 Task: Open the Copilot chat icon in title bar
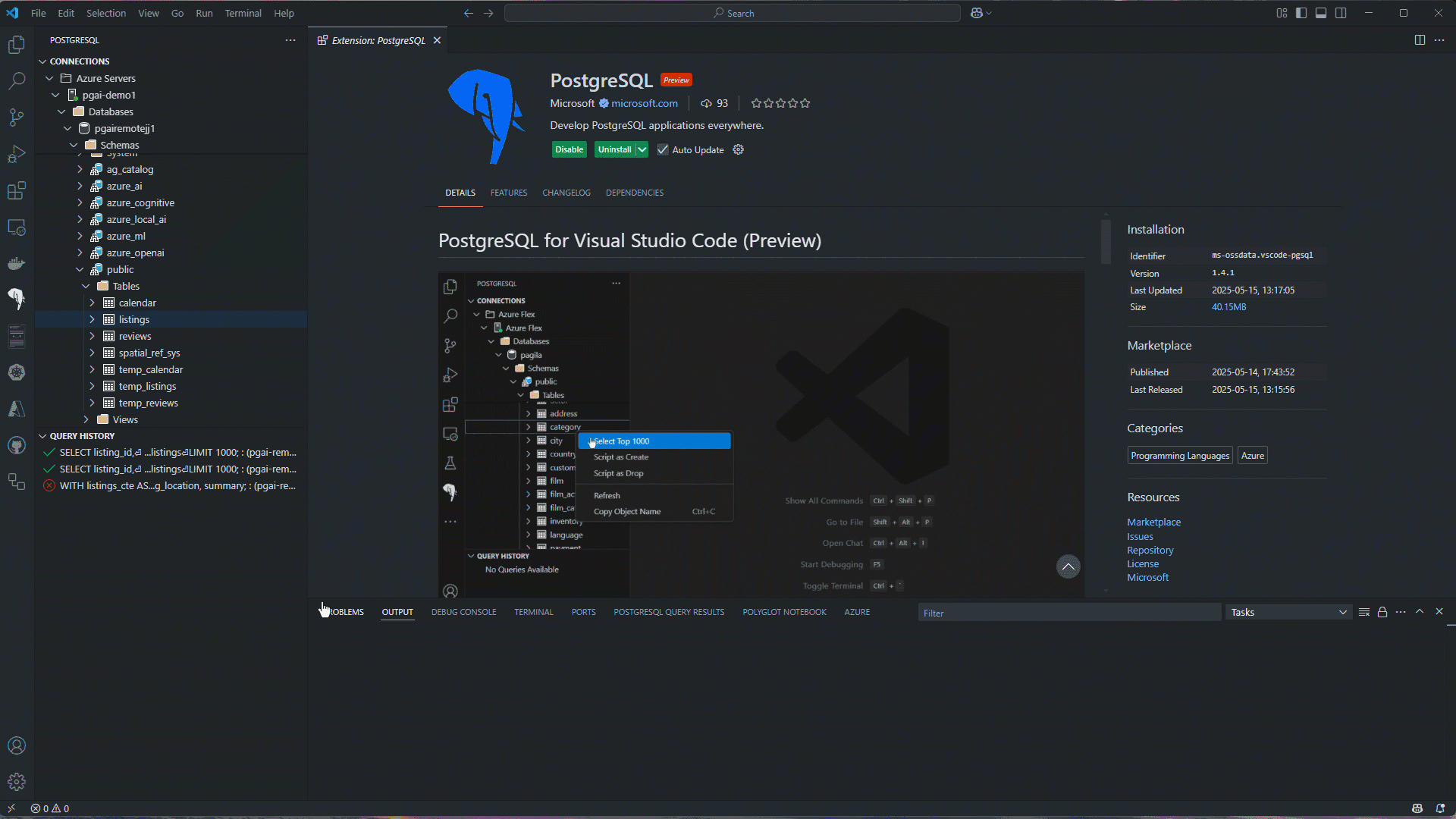point(977,13)
